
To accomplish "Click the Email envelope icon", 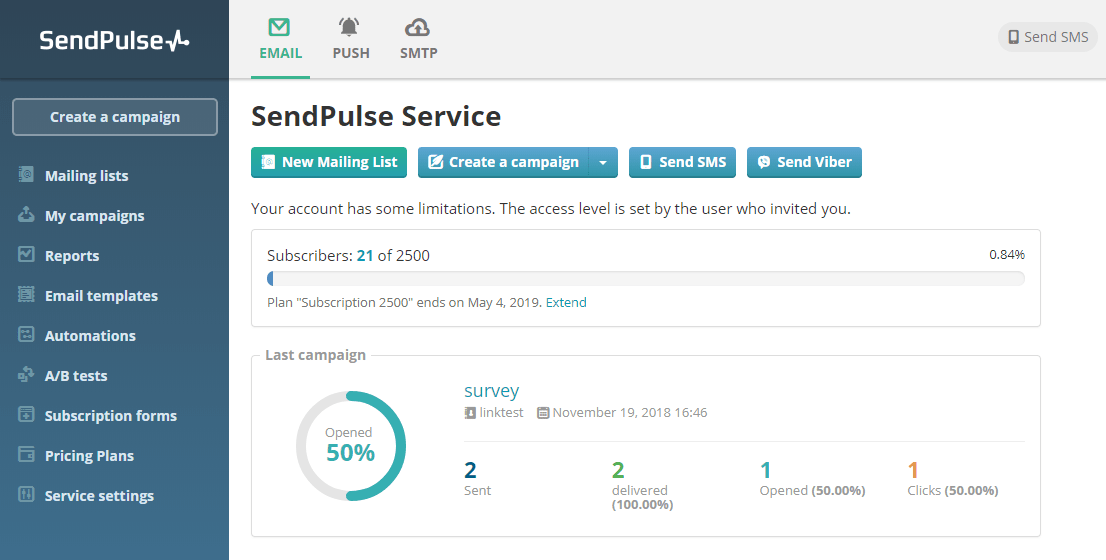I will [x=279, y=28].
